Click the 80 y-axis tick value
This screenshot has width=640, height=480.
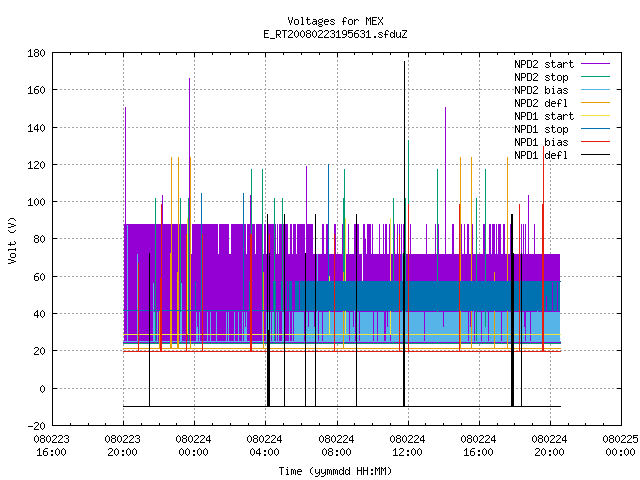(x=39, y=239)
